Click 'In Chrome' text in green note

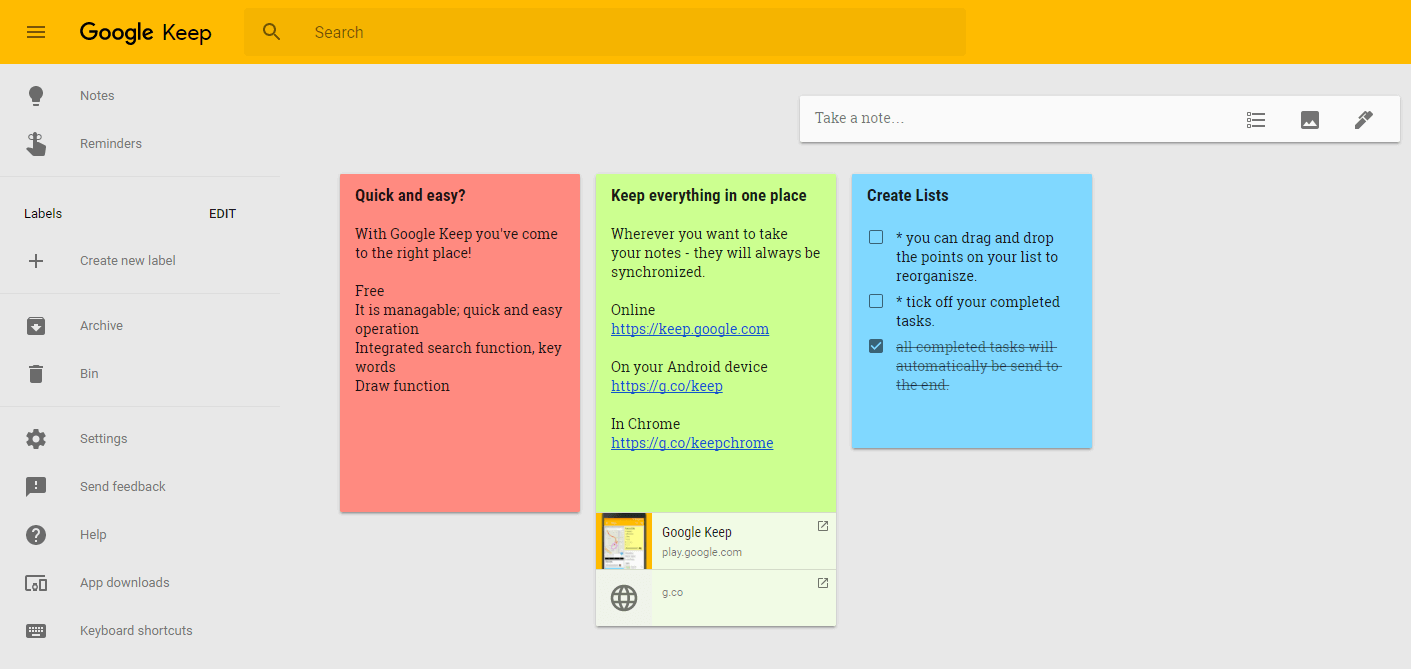coord(645,424)
